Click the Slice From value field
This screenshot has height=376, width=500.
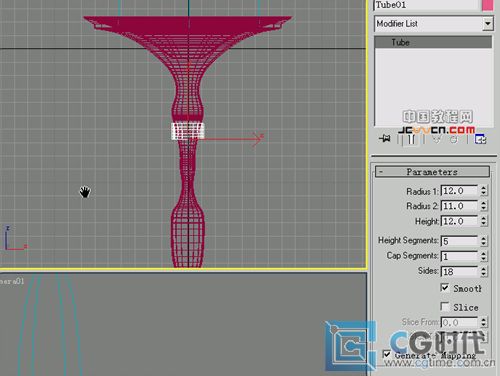point(459,322)
